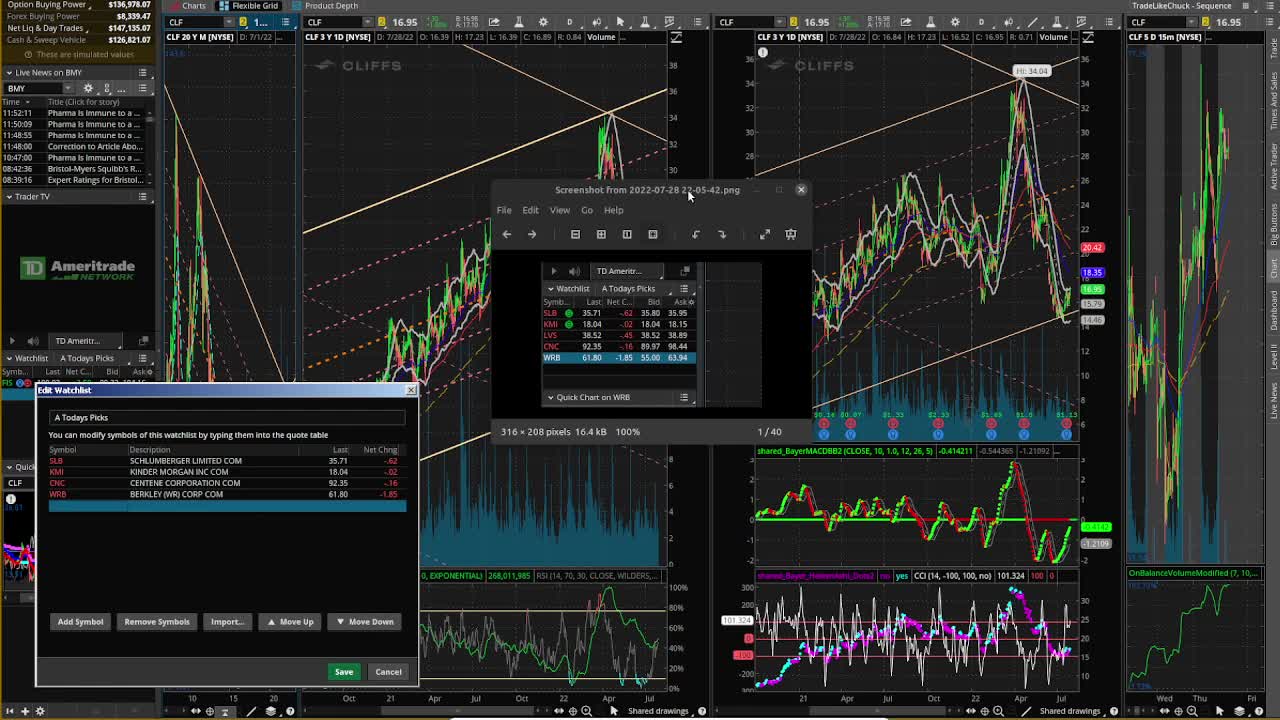Open Bristol-Myers Squibb's news headline
The image size is (1280, 720).
(94, 169)
